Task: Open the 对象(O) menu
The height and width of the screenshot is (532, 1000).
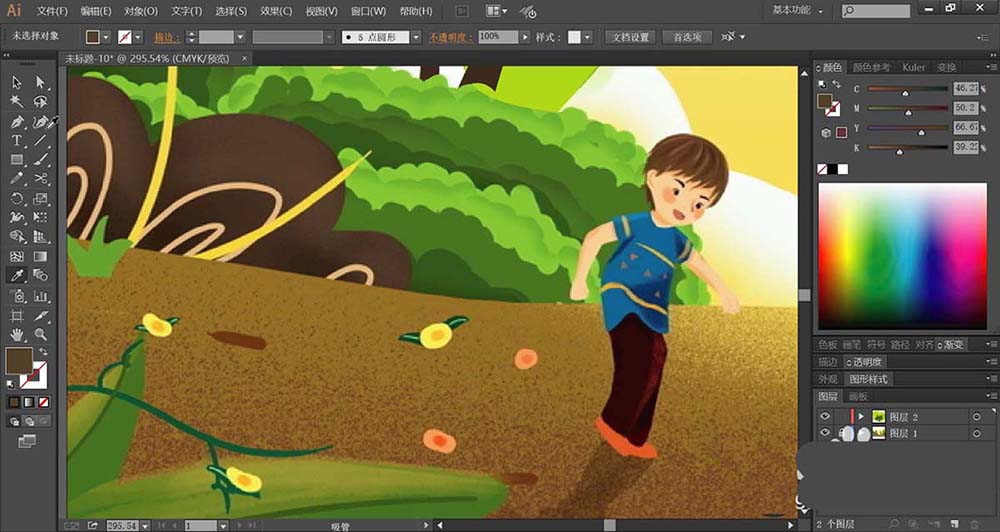Action: point(141,11)
